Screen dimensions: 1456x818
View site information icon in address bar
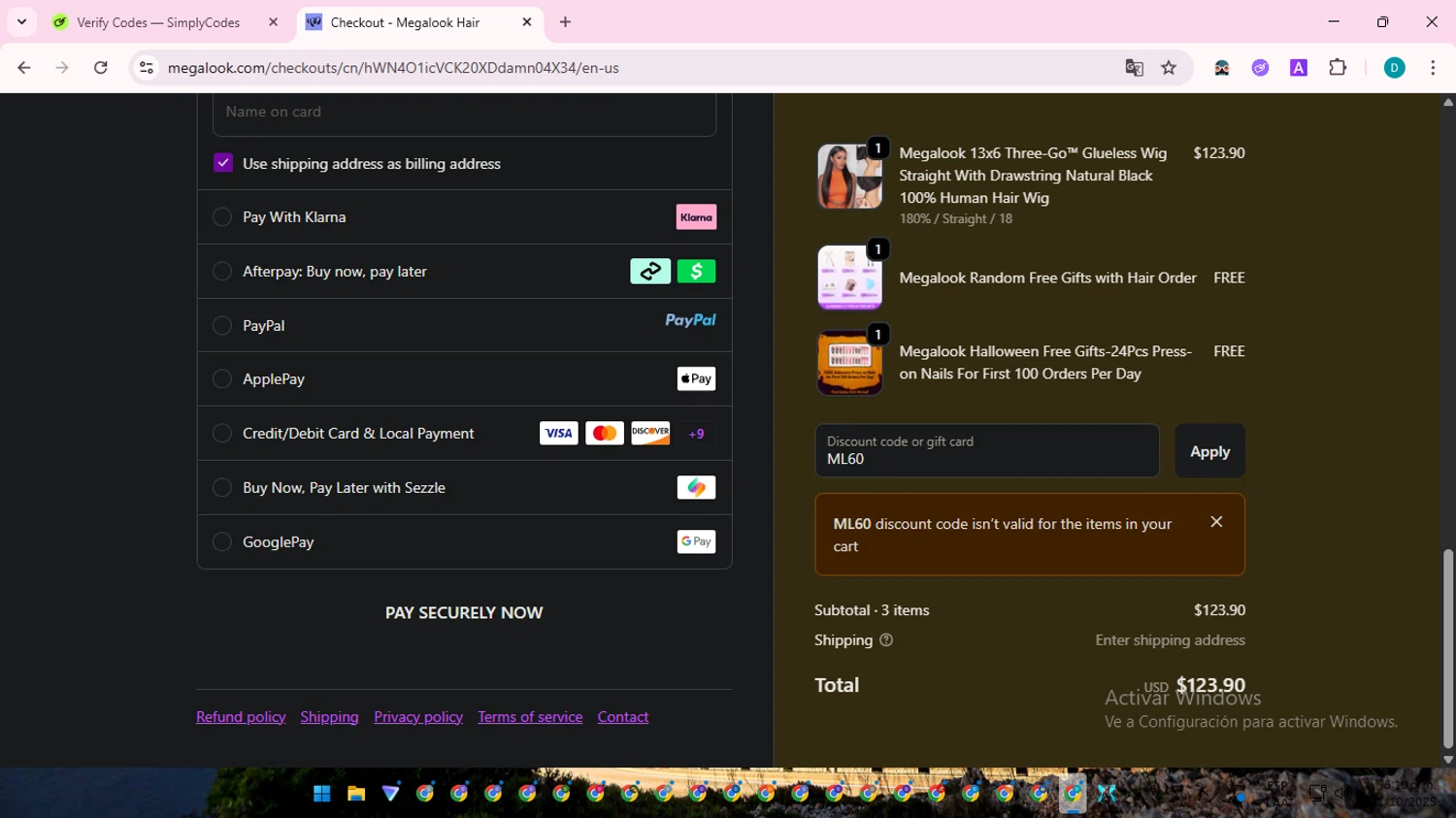tap(147, 68)
